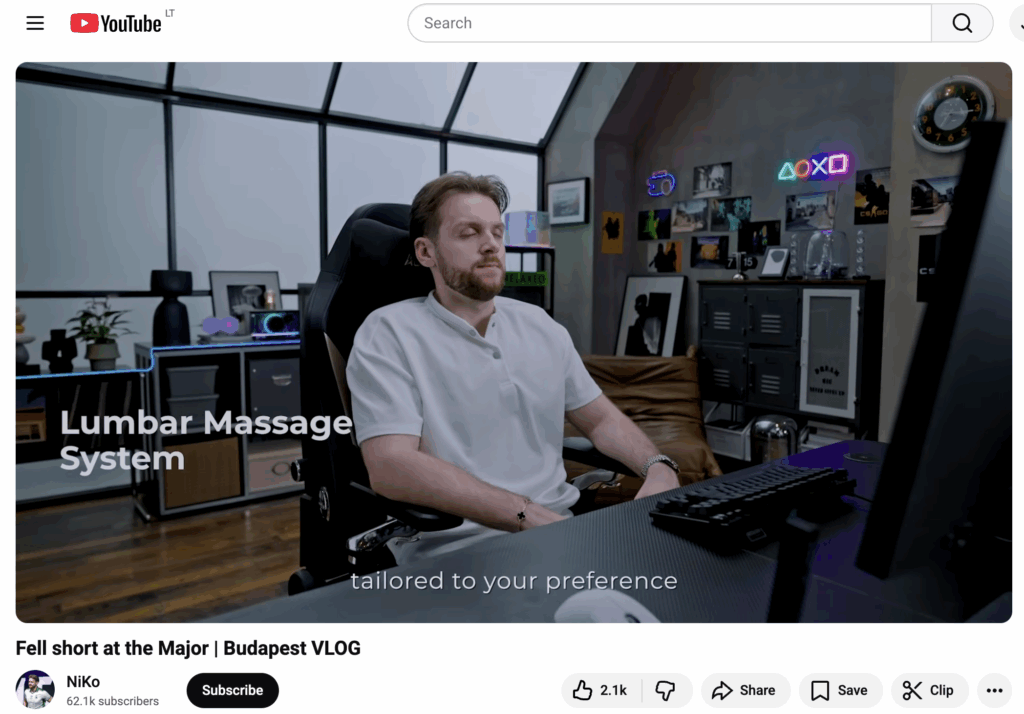Viewport: 1024px width, 714px height.
Task: Open the hamburger guide menu
Action: (35, 23)
